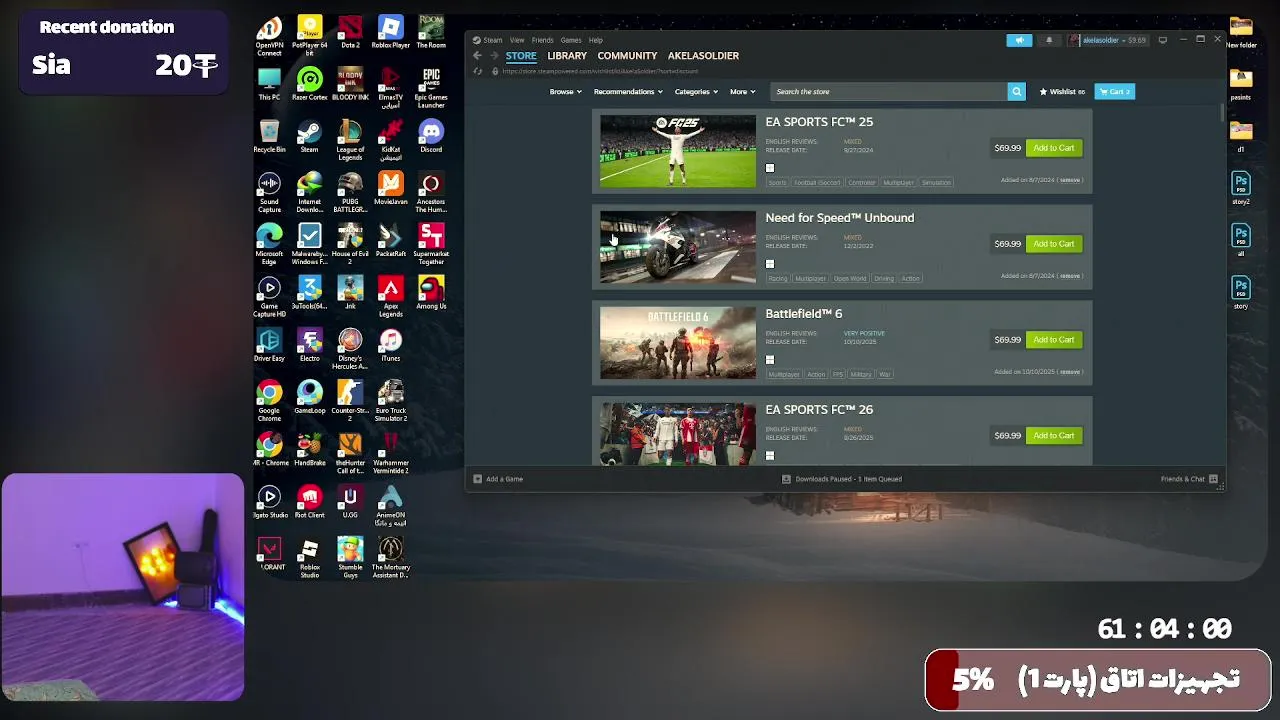This screenshot has height=720, width=1280.
Task: Open Discord desktop shortcut
Action: (431, 136)
